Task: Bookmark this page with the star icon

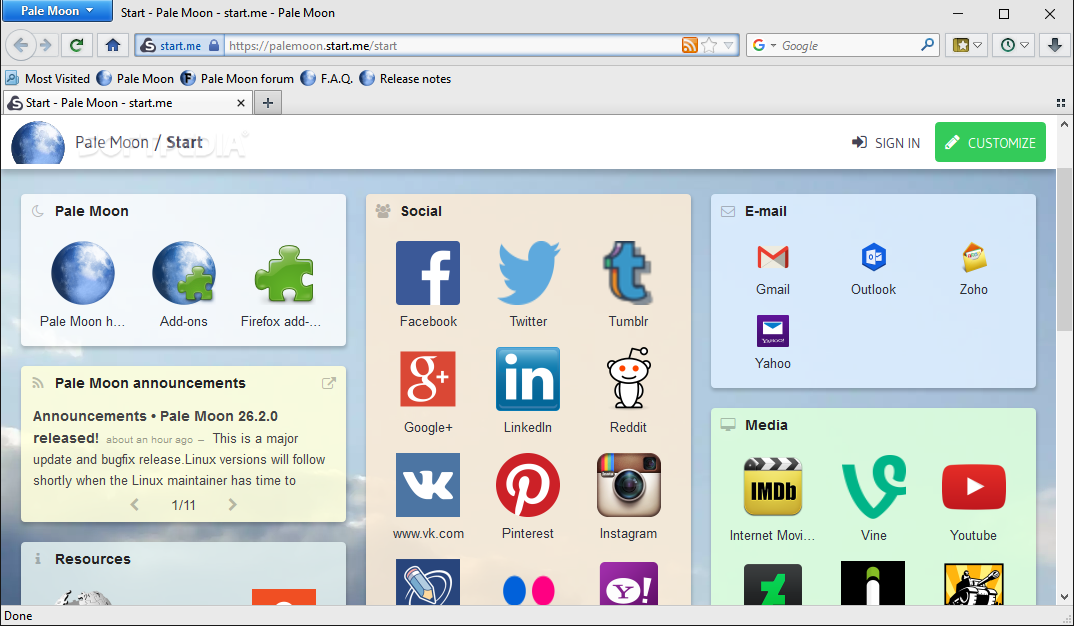Action: pos(709,45)
